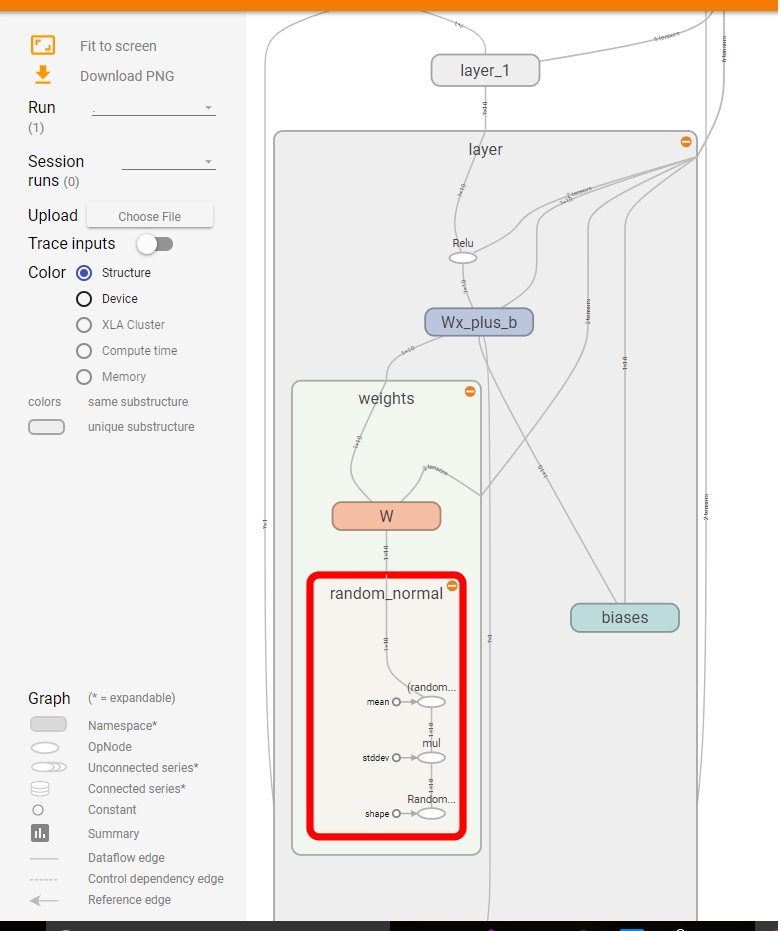Click the OpNode legend ellipse
781x931 pixels.
coord(45,748)
